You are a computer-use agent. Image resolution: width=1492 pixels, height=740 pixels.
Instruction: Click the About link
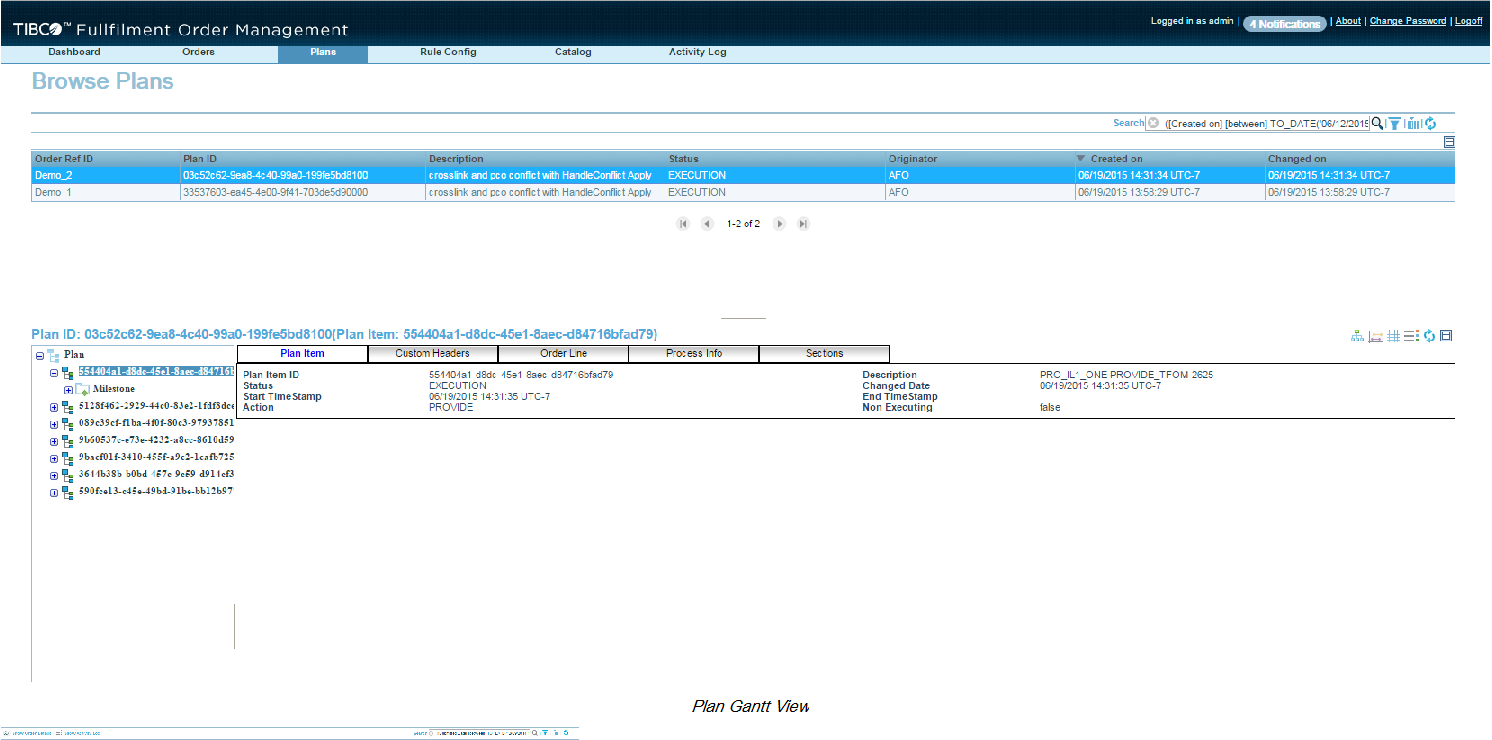click(1348, 21)
